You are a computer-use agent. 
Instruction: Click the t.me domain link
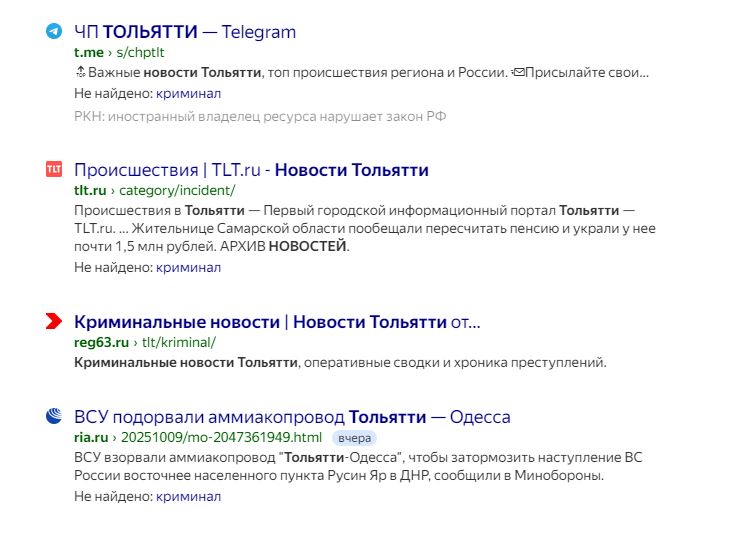(x=88, y=51)
